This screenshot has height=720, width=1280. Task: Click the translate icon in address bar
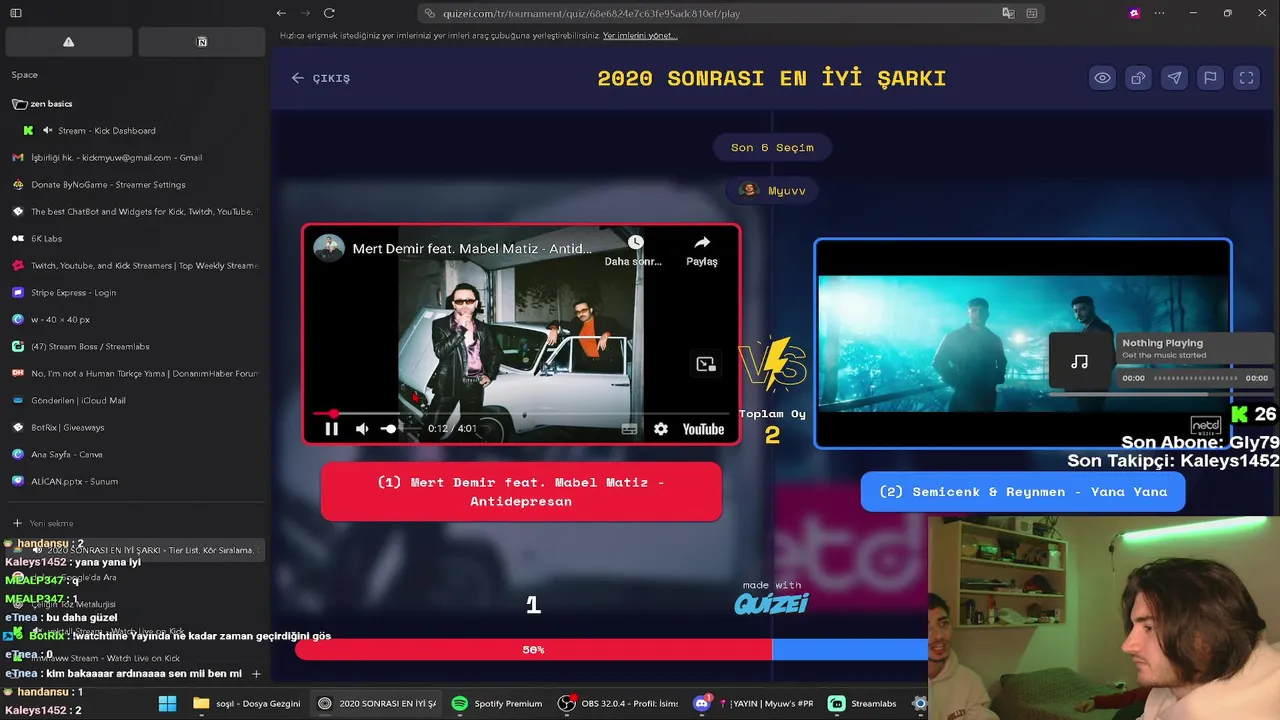tap(1008, 13)
